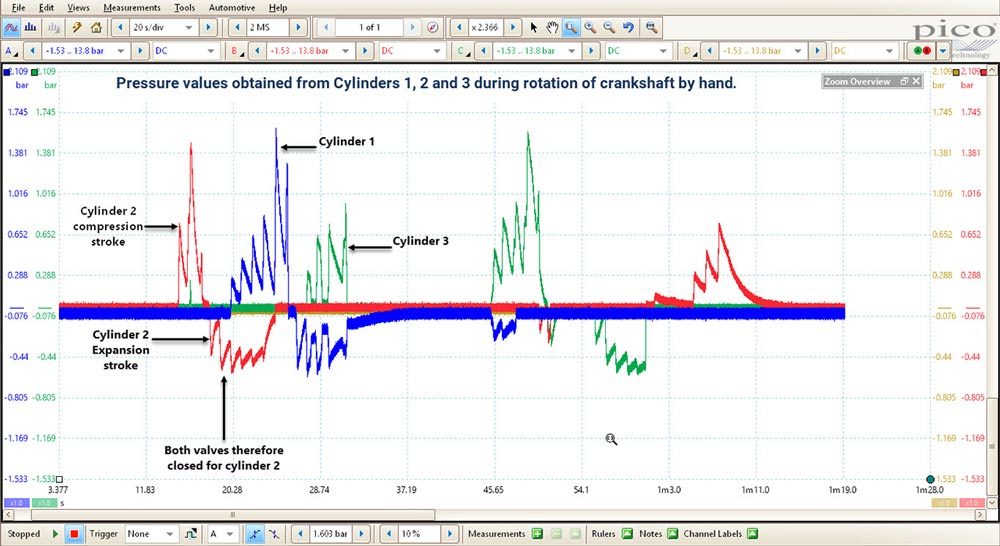Open the Measurements menu

(x=131, y=8)
